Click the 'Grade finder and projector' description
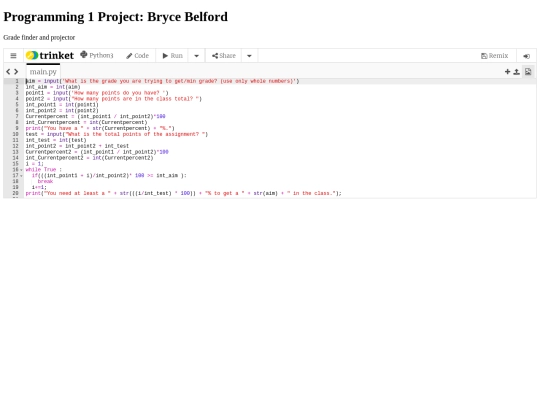 coord(39,38)
